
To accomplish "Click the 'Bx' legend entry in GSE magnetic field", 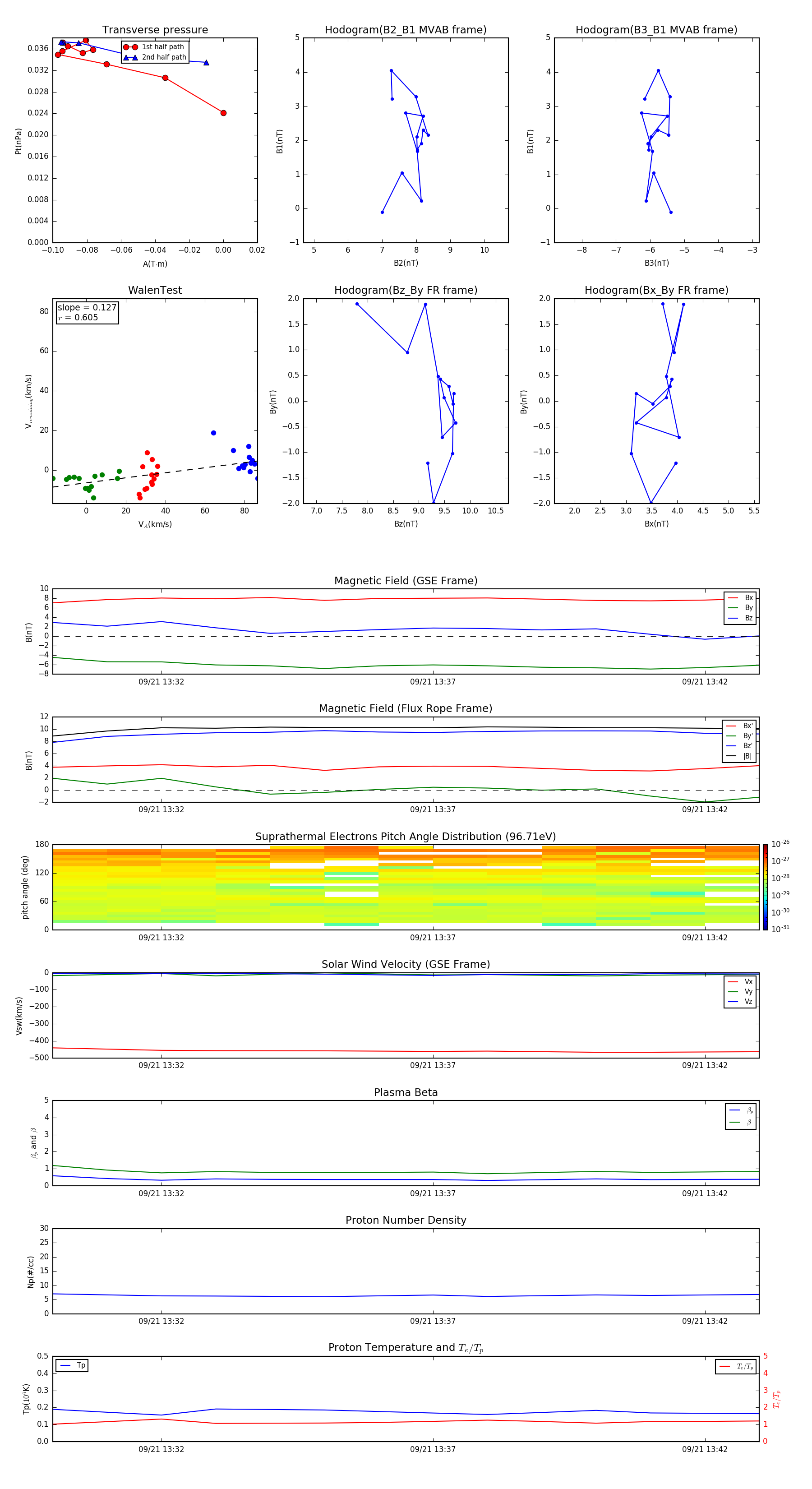I will [x=740, y=598].
